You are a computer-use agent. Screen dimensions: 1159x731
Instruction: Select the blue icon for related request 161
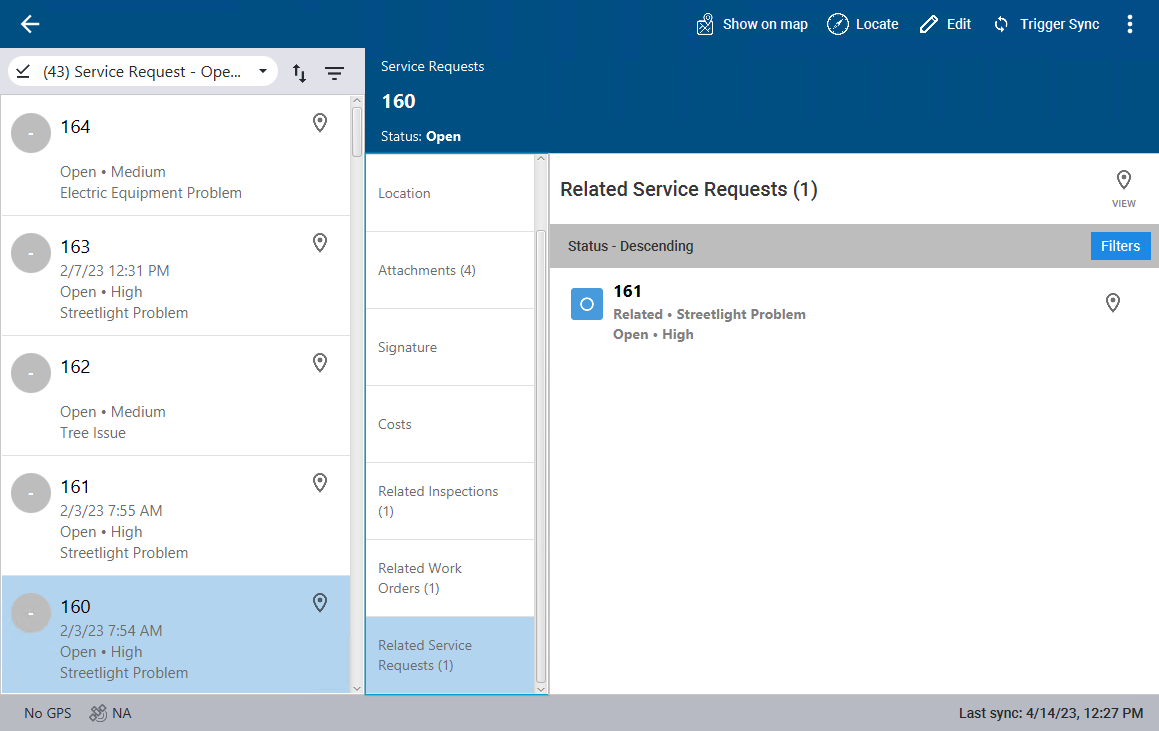tap(587, 304)
